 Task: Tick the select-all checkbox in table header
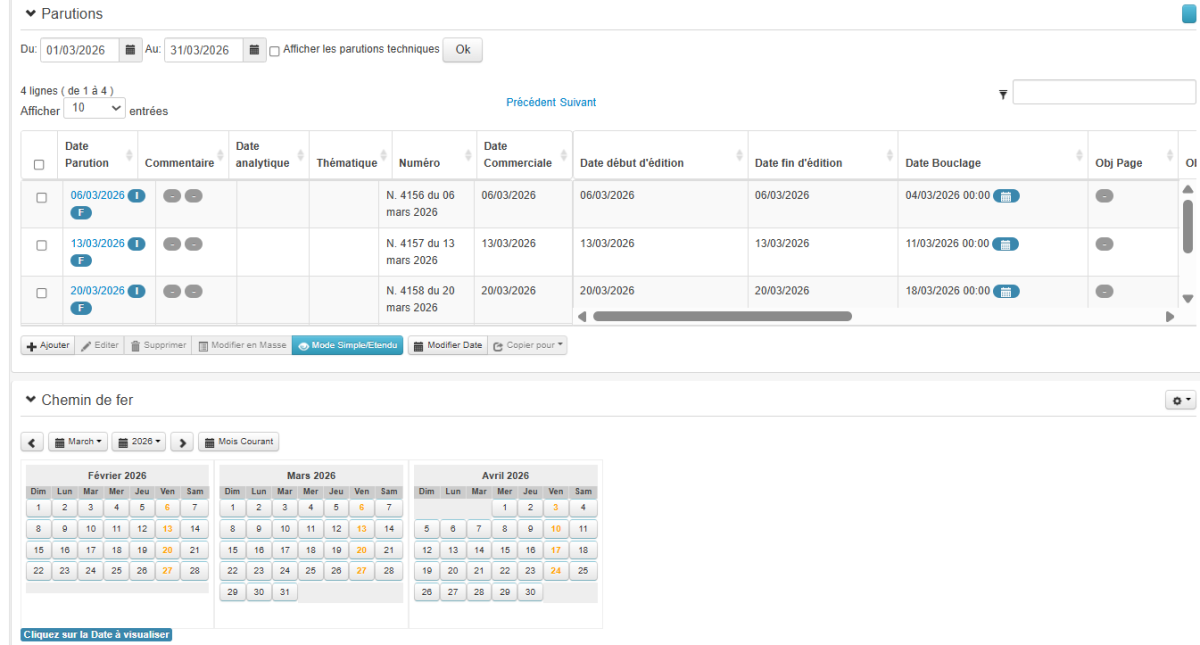coord(39,164)
